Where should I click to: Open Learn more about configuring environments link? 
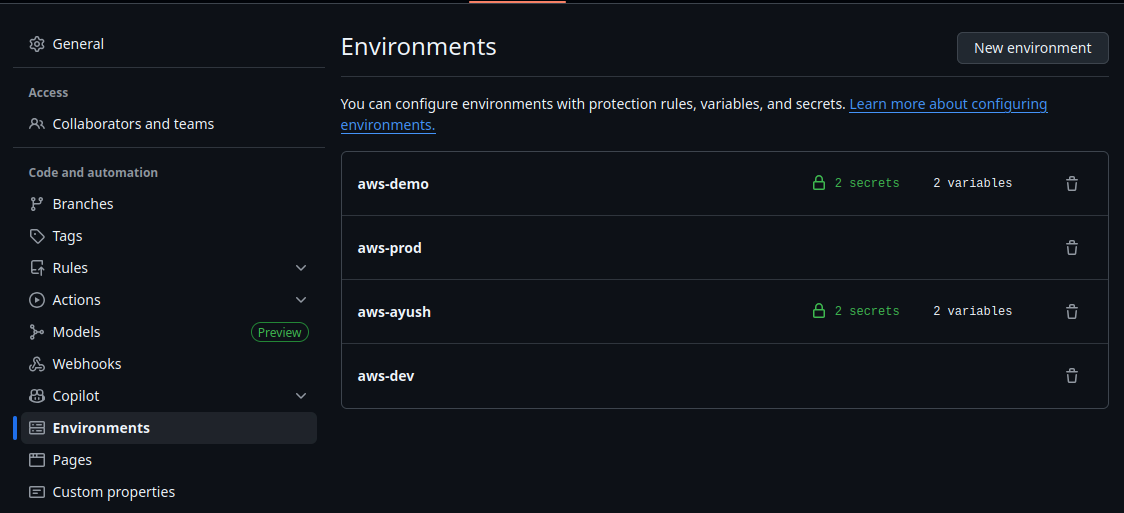point(947,104)
